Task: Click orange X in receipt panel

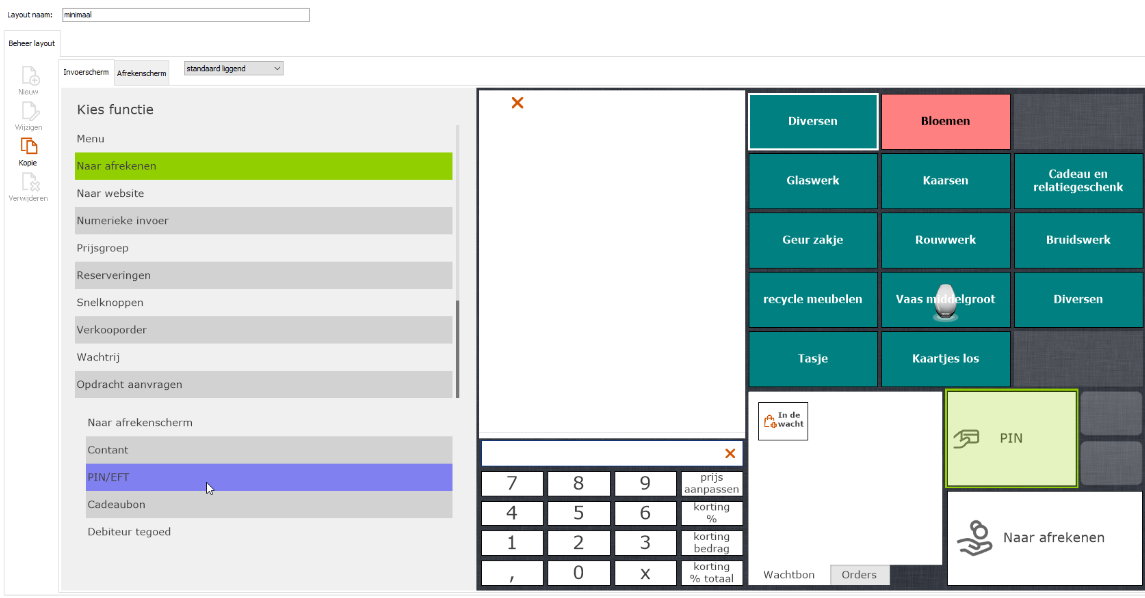Action: pyautogui.click(x=517, y=102)
